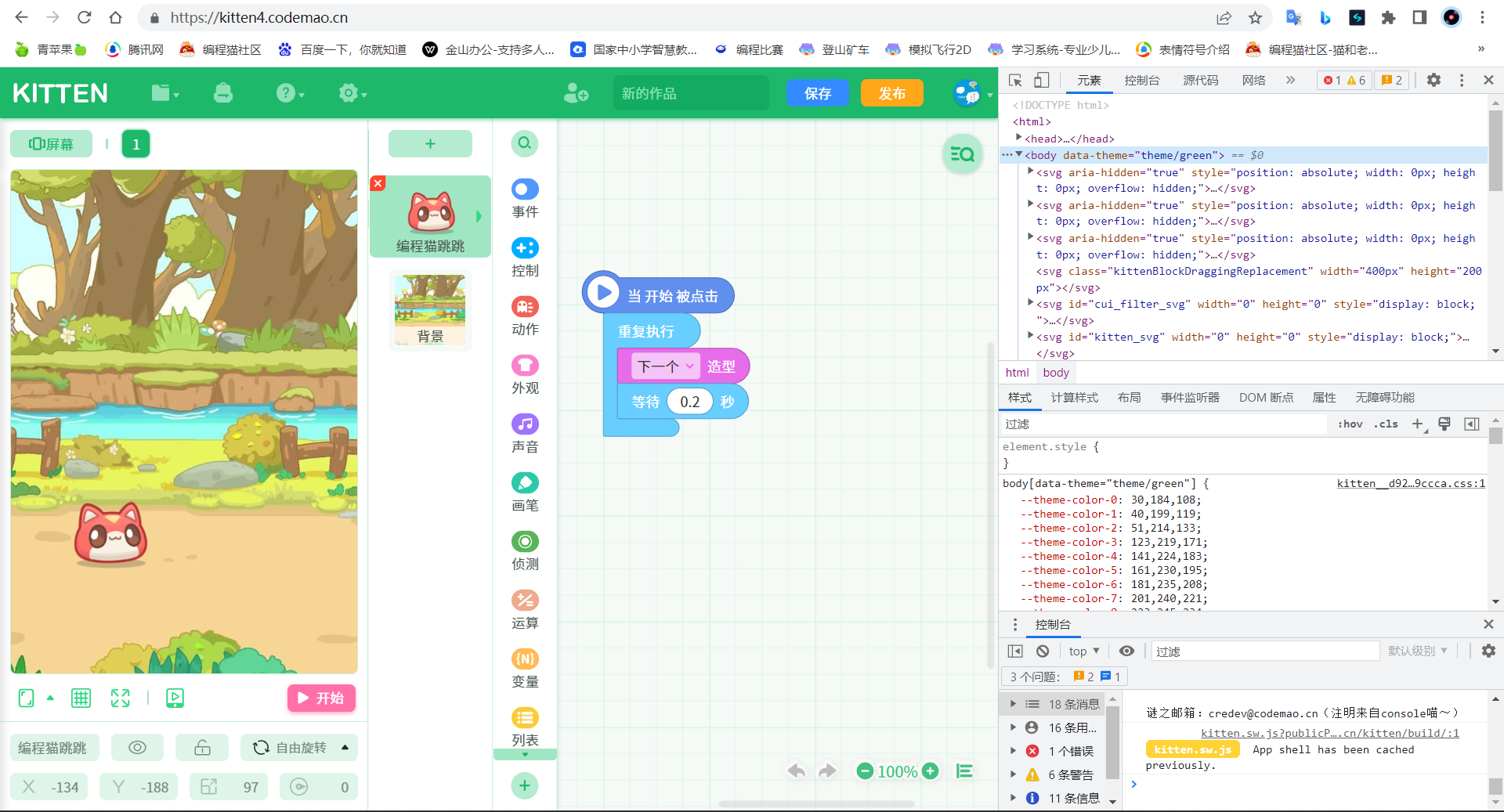
Task: Open the Sensing (侦测) block category
Action: coord(525,551)
